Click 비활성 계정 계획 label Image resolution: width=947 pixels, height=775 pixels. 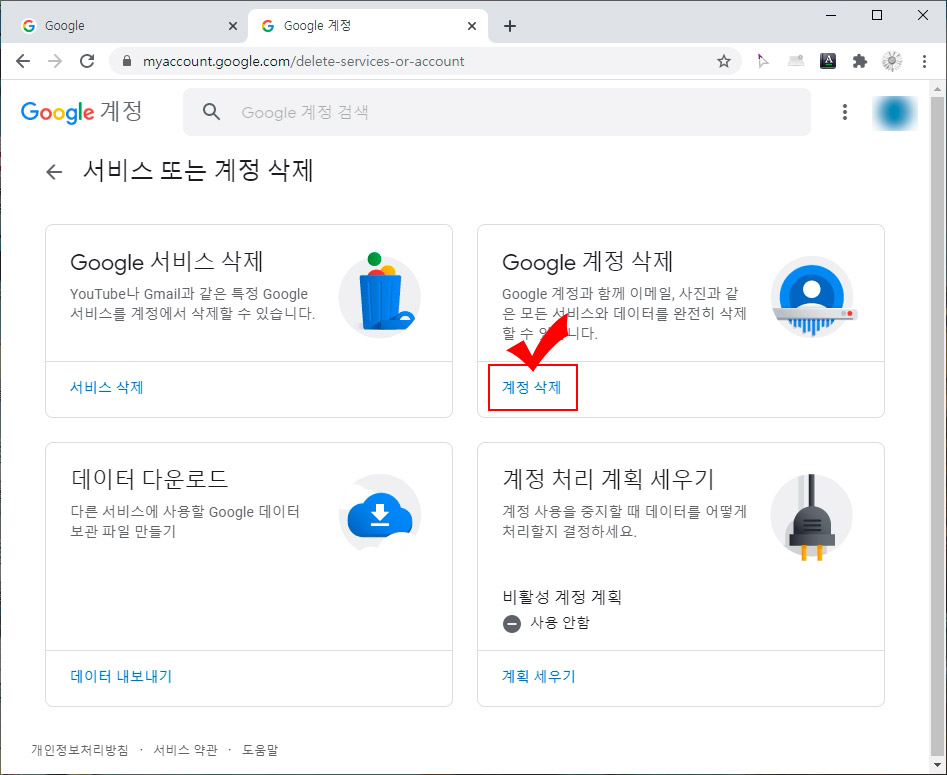pos(562,597)
